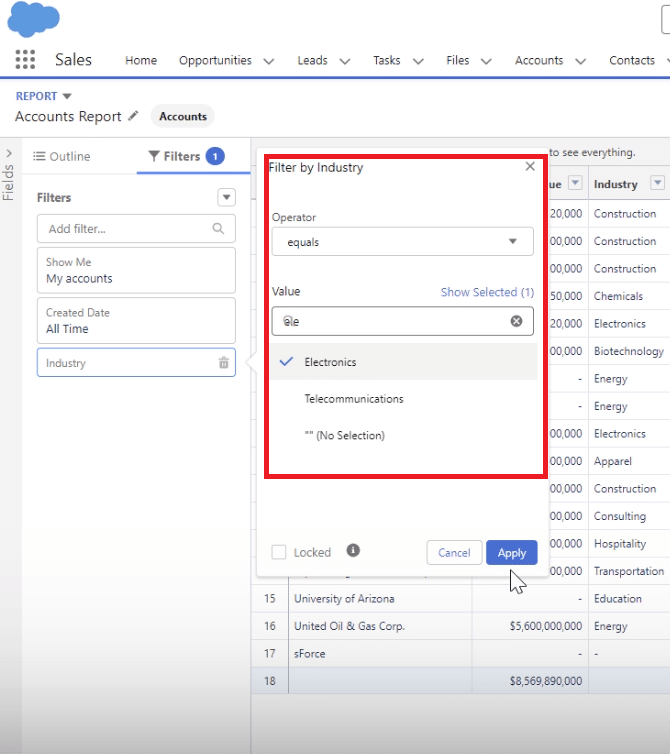Click United Oil & Gas Corp. cell
Screen dimensions: 670x754
380,626
